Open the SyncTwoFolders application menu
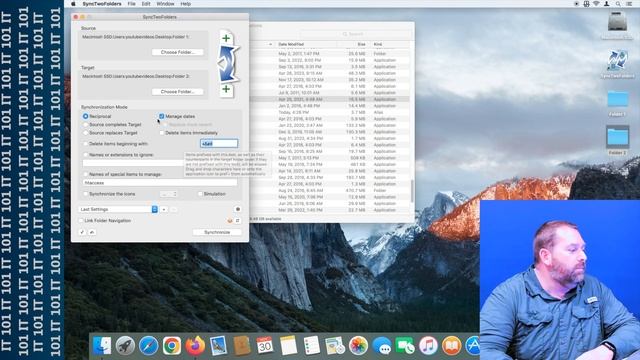Screen dimensions: 640x360 (x=102, y=4)
